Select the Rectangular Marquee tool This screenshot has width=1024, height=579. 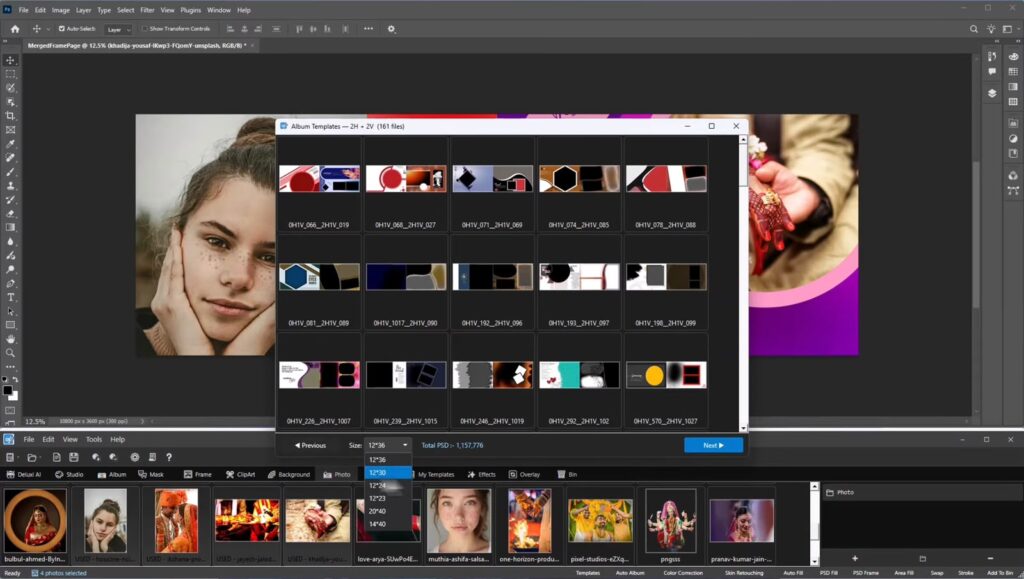pyautogui.click(x=10, y=74)
